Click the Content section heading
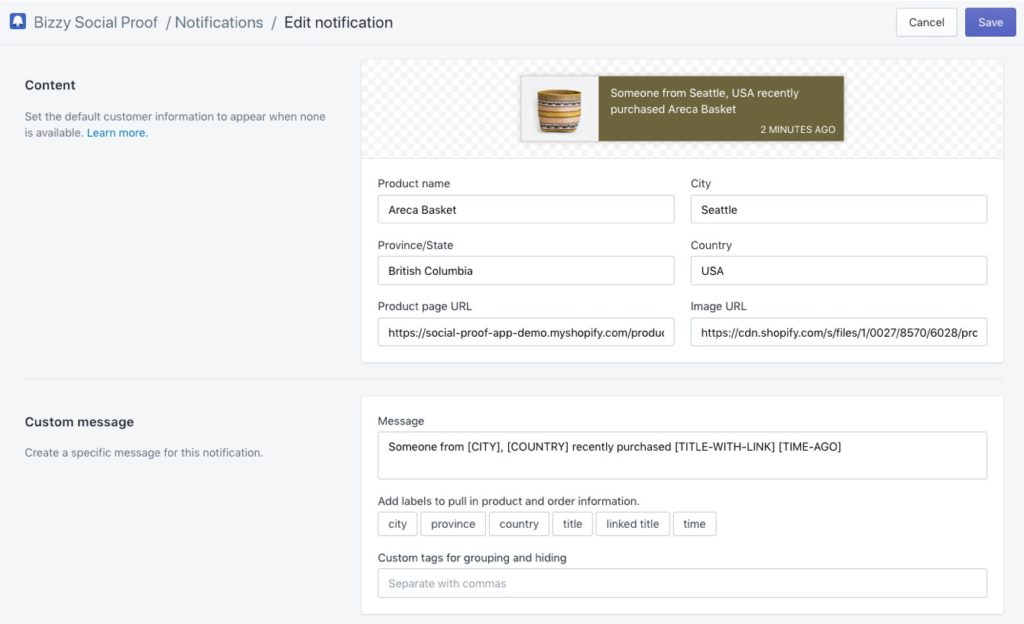This screenshot has height=624, width=1024. (x=50, y=85)
